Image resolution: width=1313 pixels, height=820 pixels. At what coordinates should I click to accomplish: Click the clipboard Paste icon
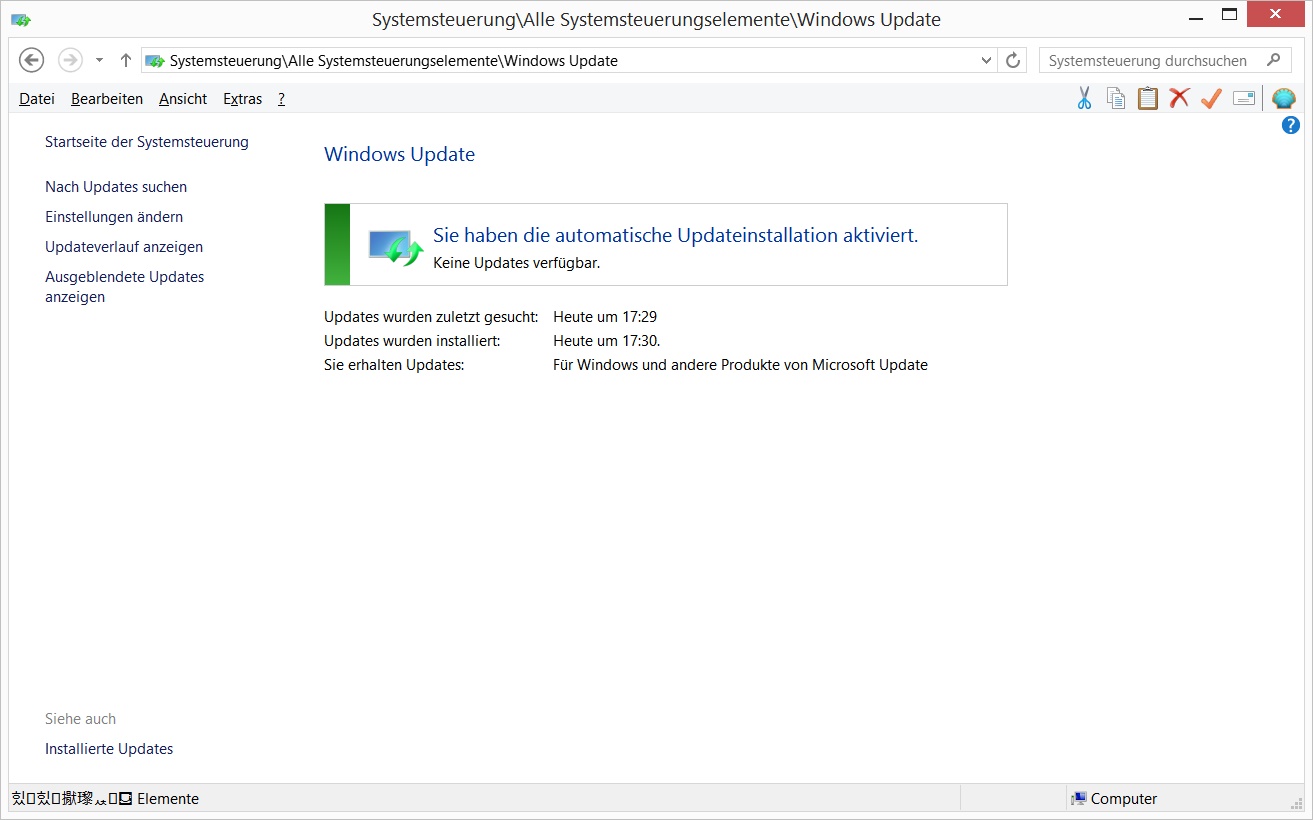(x=1148, y=98)
